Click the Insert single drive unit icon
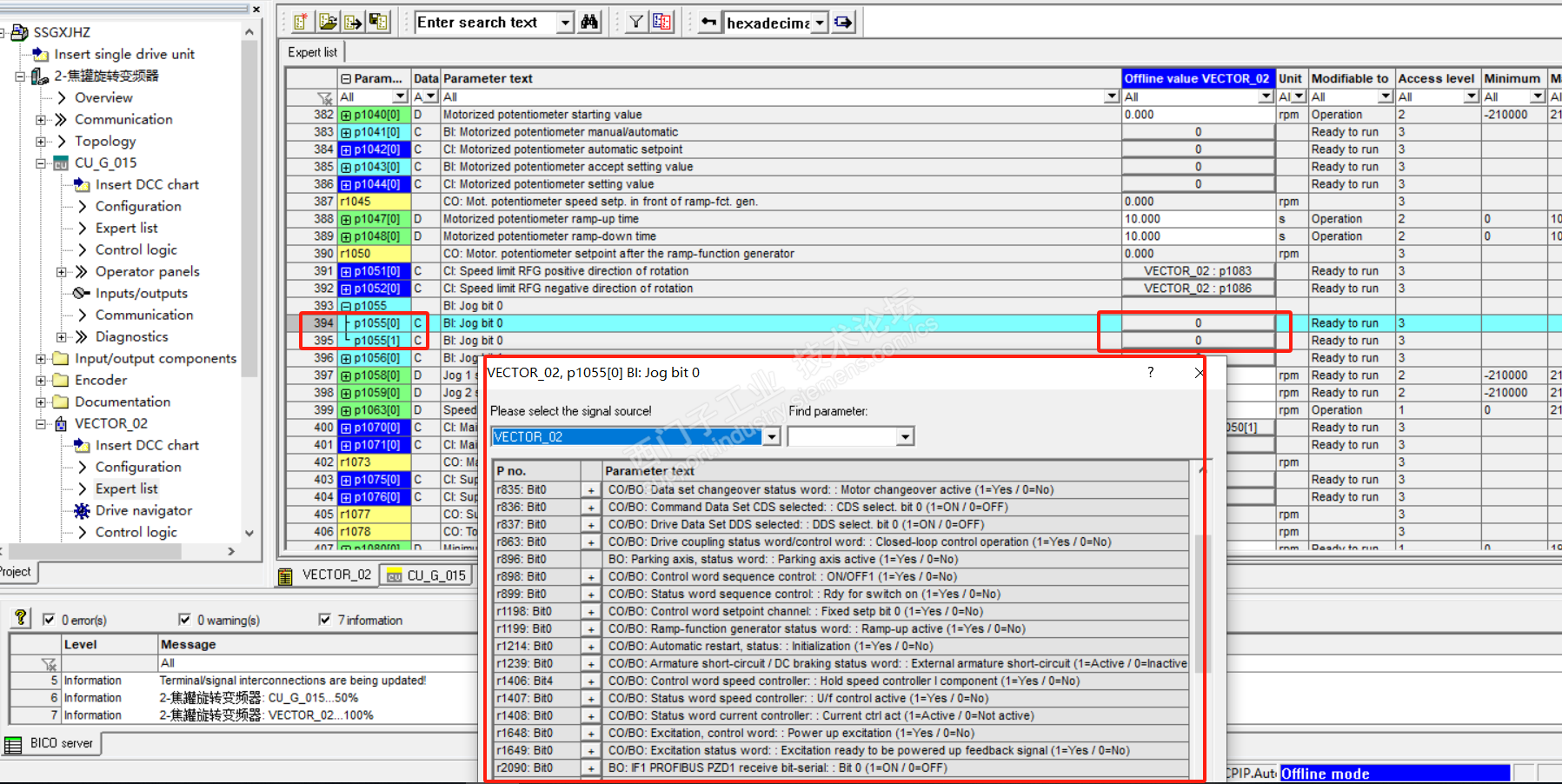This screenshot has width=1562, height=784. [40, 54]
